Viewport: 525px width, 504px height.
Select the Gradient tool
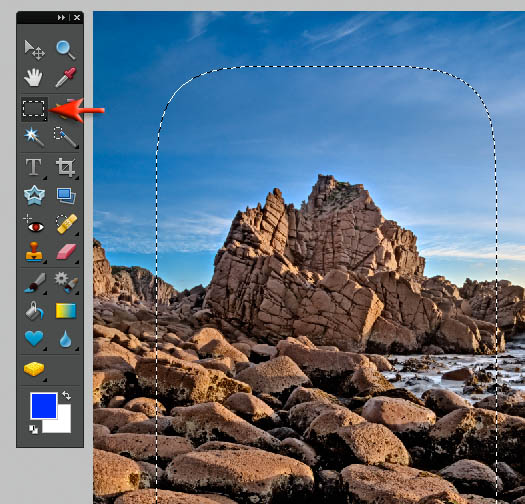pyautogui.click(x=66, y=311)
